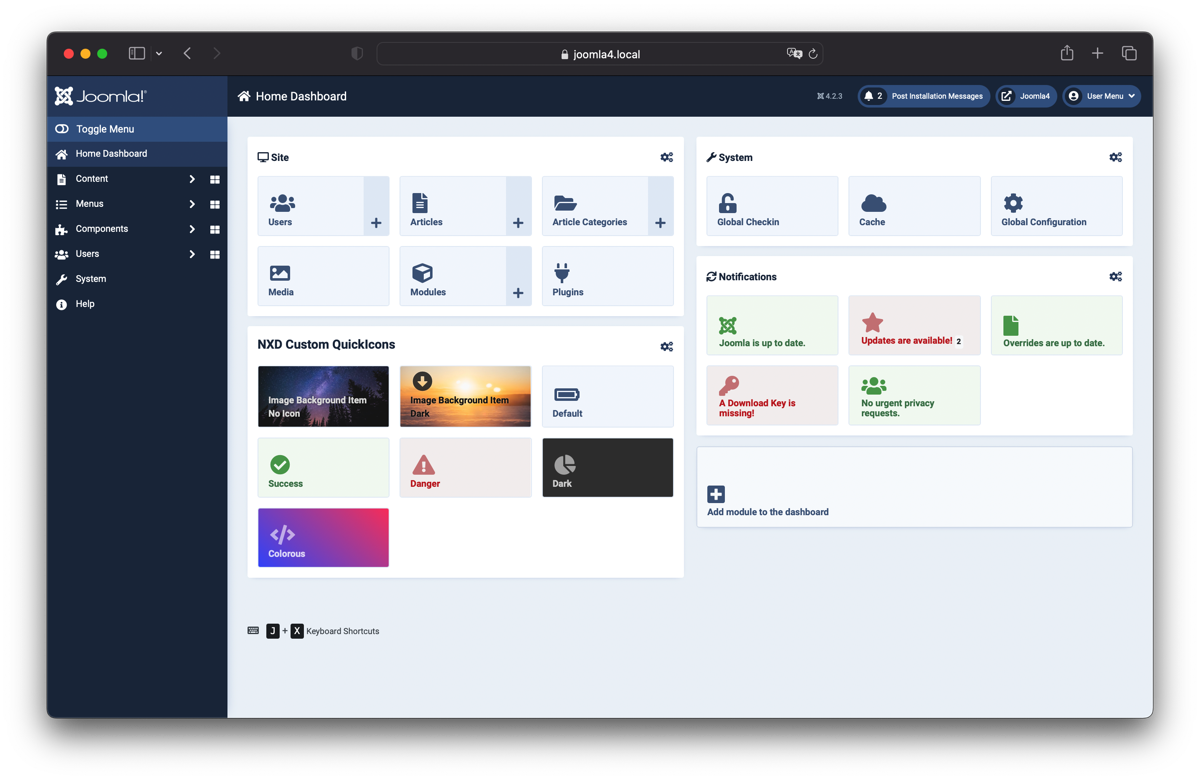The width and height of the screenshot is (1200, 780).
Task: Open browser share menu
Action: 1067,53
